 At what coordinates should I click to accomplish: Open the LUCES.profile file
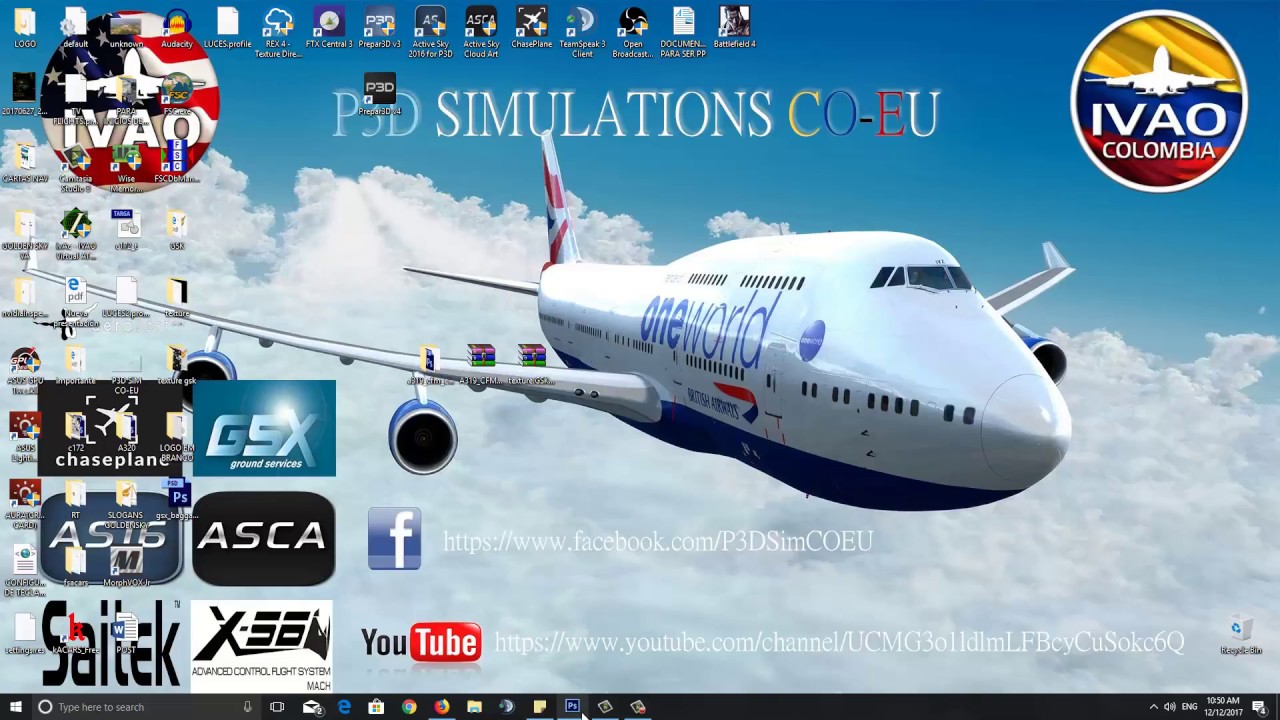227,28
